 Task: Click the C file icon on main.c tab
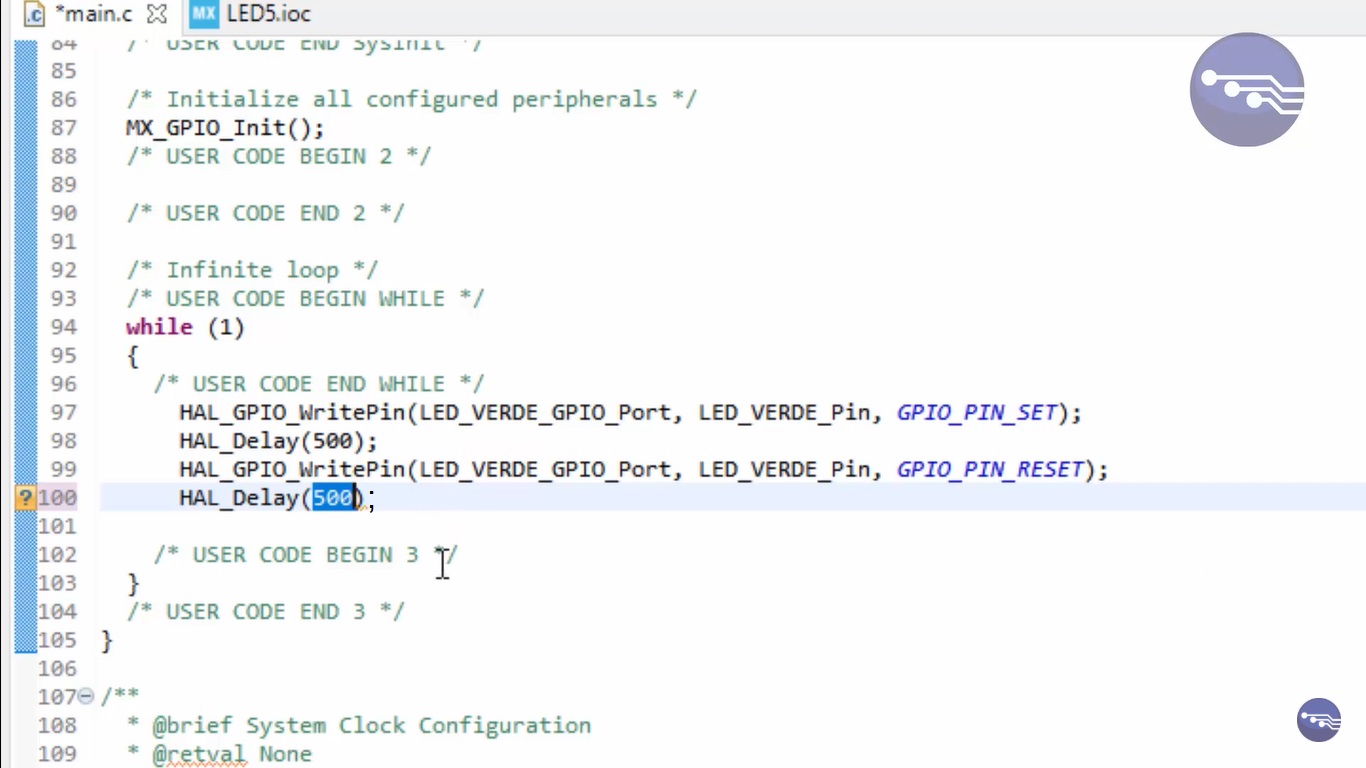[x=34, y=14]
